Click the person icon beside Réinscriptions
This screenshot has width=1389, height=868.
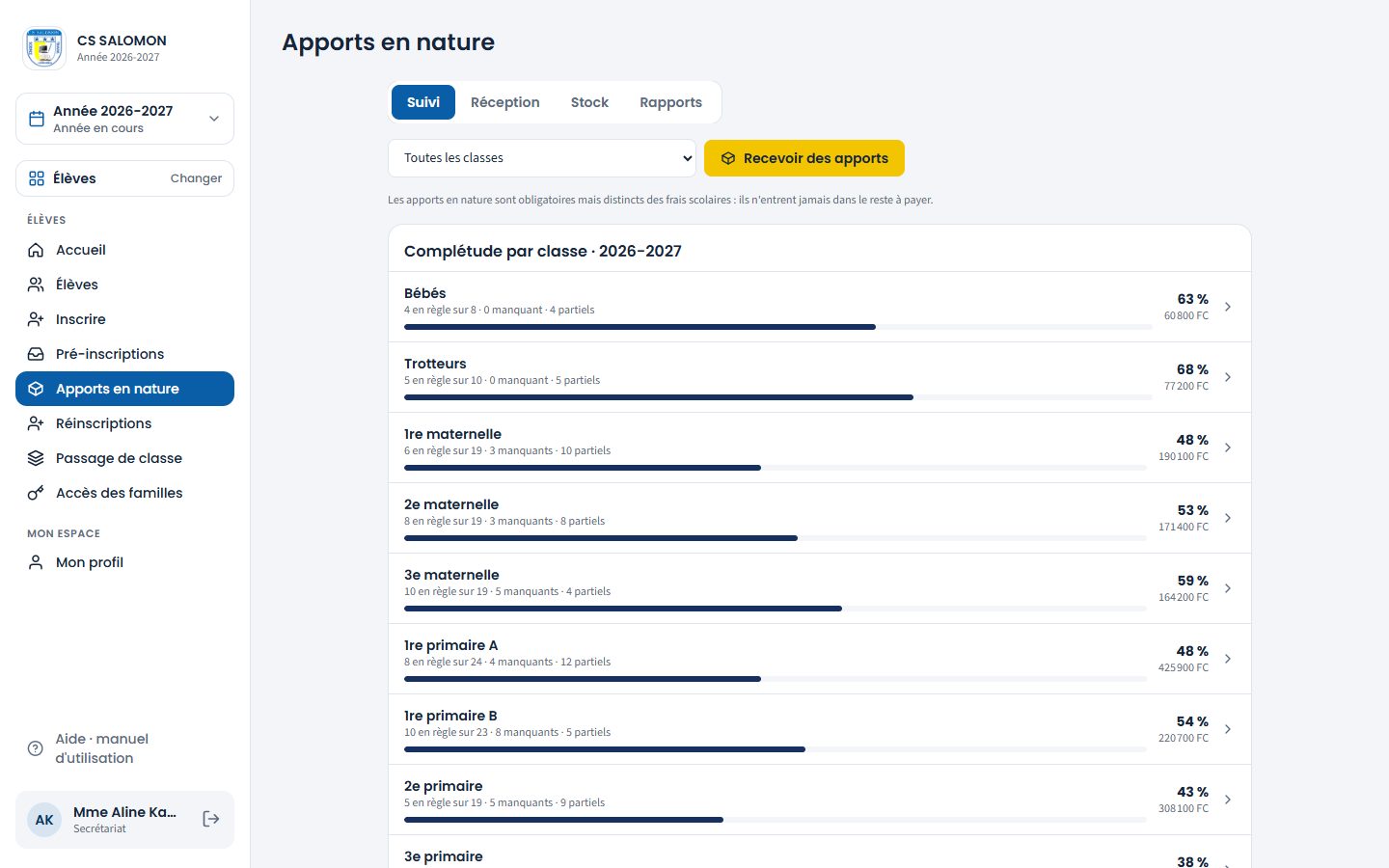point(36,423)
